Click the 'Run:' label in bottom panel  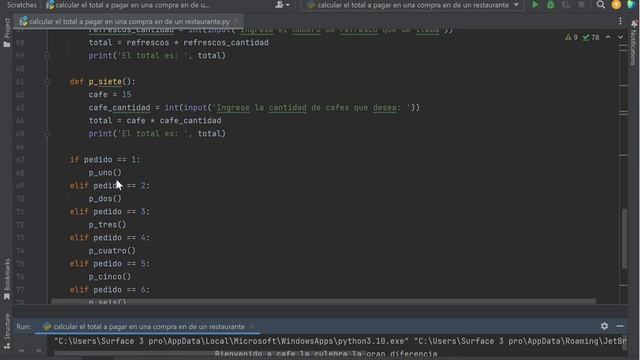click(x=23, y=327)
